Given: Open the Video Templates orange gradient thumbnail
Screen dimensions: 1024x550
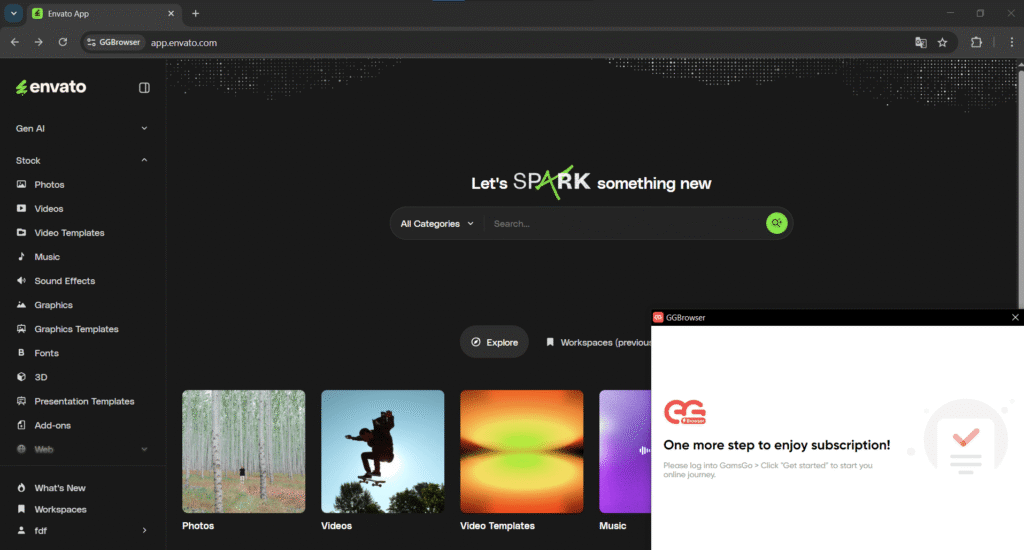Looking at the screenshot, I should (522, 451).
